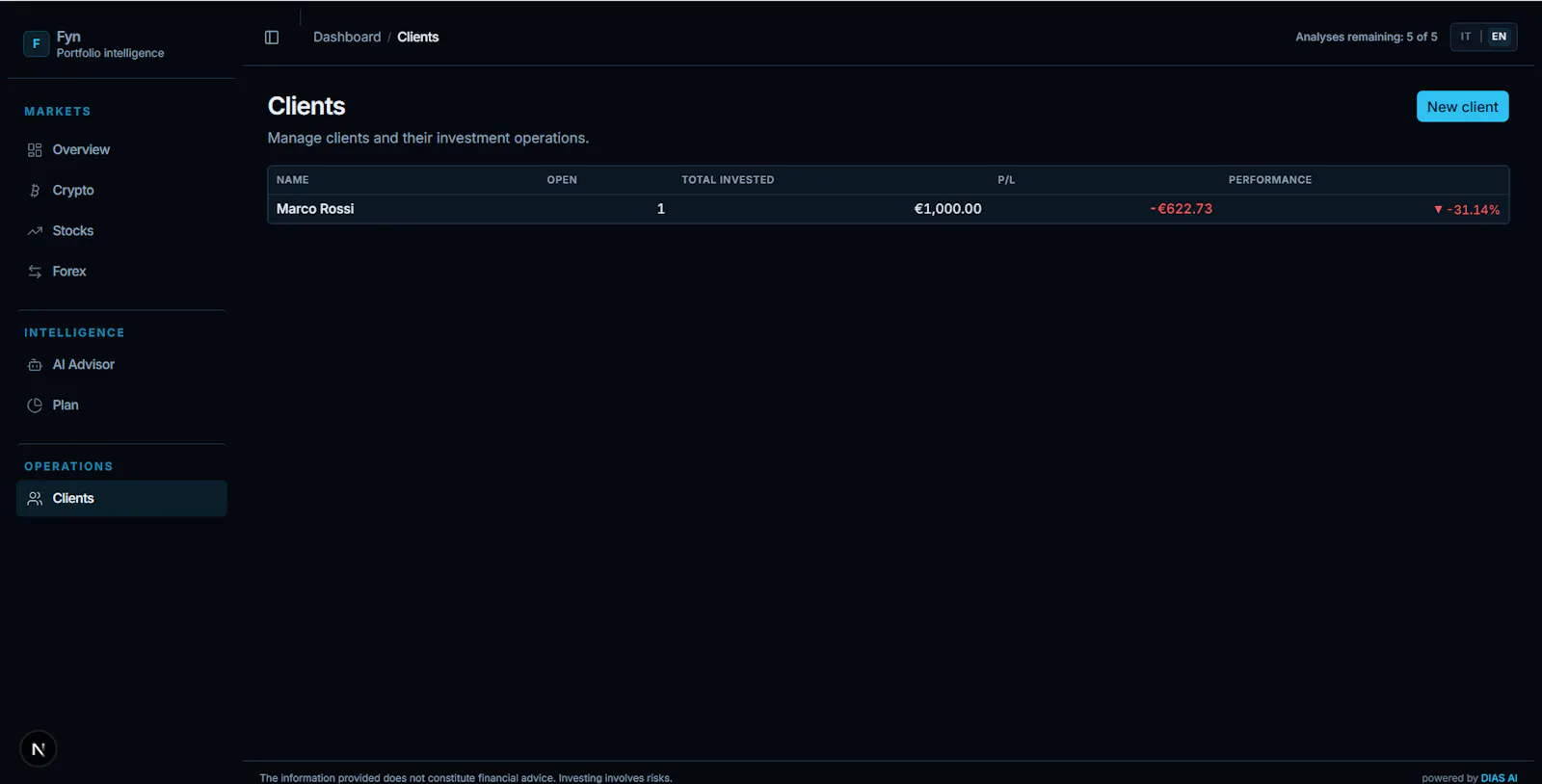The image size is (1542, 784).
Task: Click the TOTAL INVESTED column header
Action: (x=728, y=180)
